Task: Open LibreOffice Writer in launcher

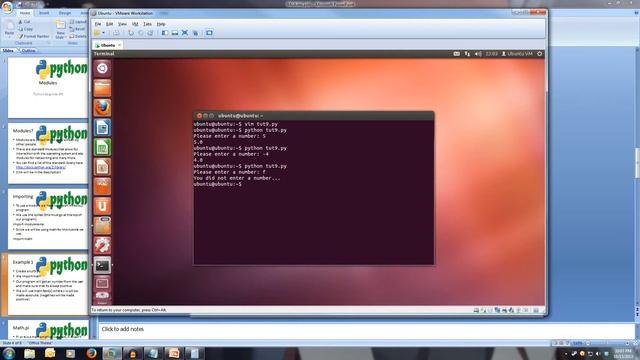Action: pos(102,127)
